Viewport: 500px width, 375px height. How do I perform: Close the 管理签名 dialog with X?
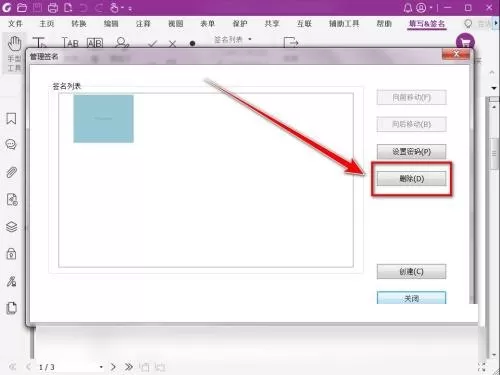pos(456,54)
